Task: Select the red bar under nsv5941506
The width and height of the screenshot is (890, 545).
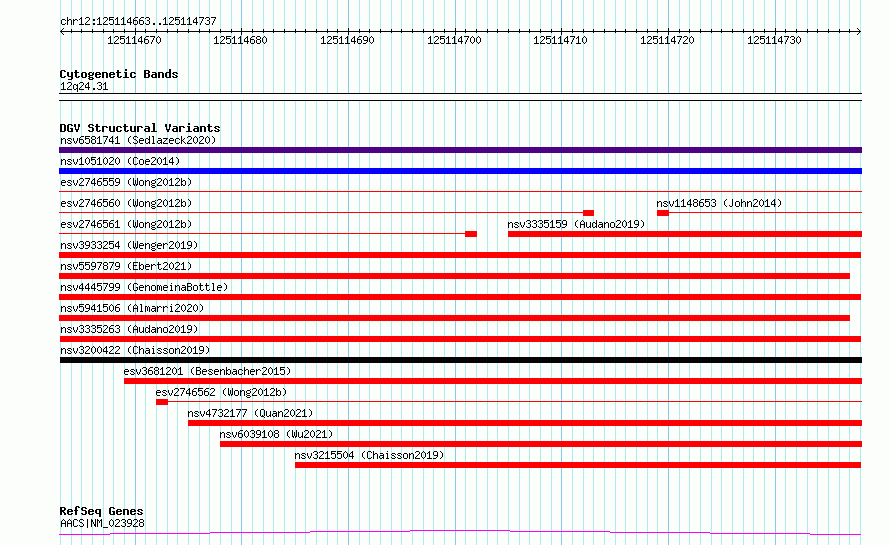Action: pyautogui.click(x=455, y=318)
